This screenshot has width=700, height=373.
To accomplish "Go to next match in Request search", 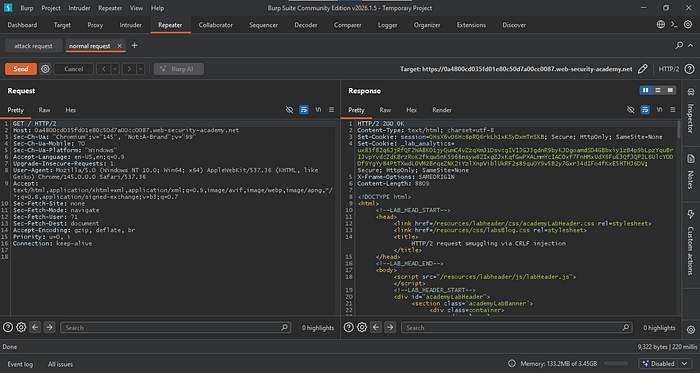I will [50, 327].
